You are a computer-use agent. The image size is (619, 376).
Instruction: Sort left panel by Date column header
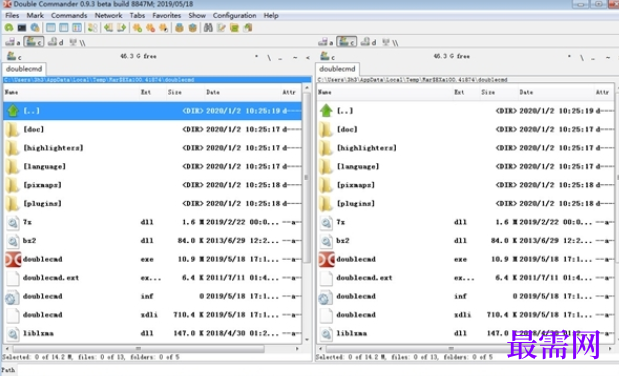coord(242,92)
